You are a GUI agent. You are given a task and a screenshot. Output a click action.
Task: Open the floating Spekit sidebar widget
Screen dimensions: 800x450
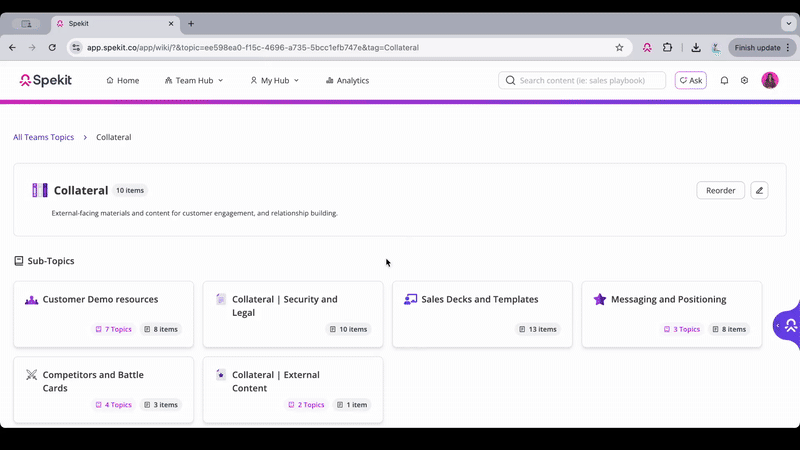click(787, 325)
